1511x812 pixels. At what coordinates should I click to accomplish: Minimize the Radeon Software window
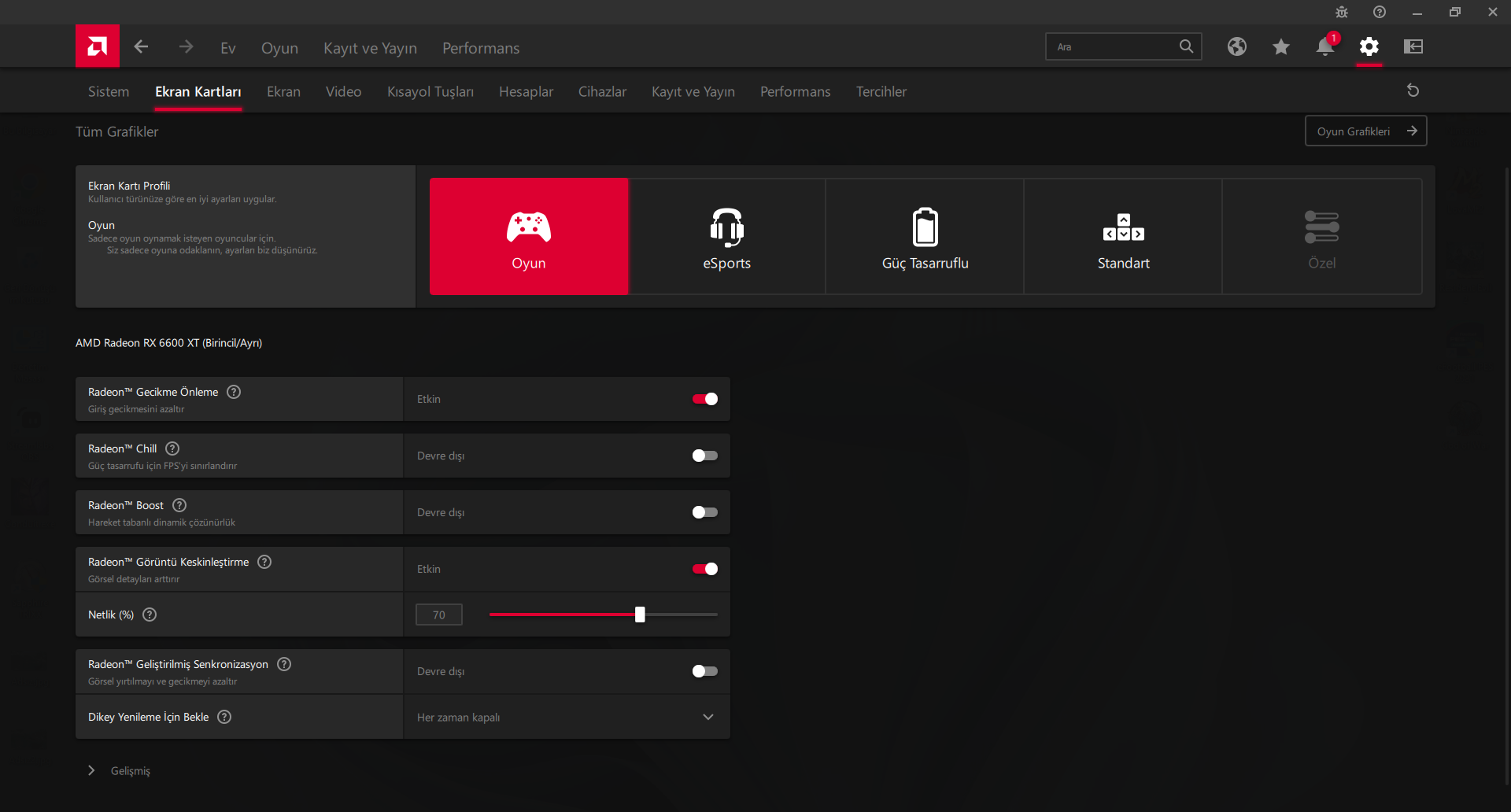(1417, 13)
